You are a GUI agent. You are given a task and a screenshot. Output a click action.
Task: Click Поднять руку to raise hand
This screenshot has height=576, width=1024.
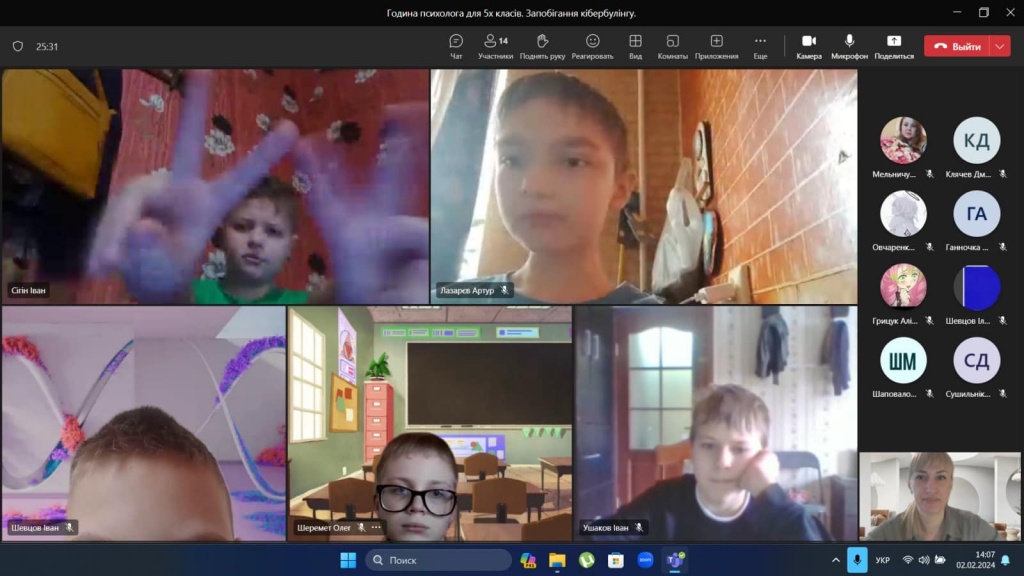(x=543, y=46)
